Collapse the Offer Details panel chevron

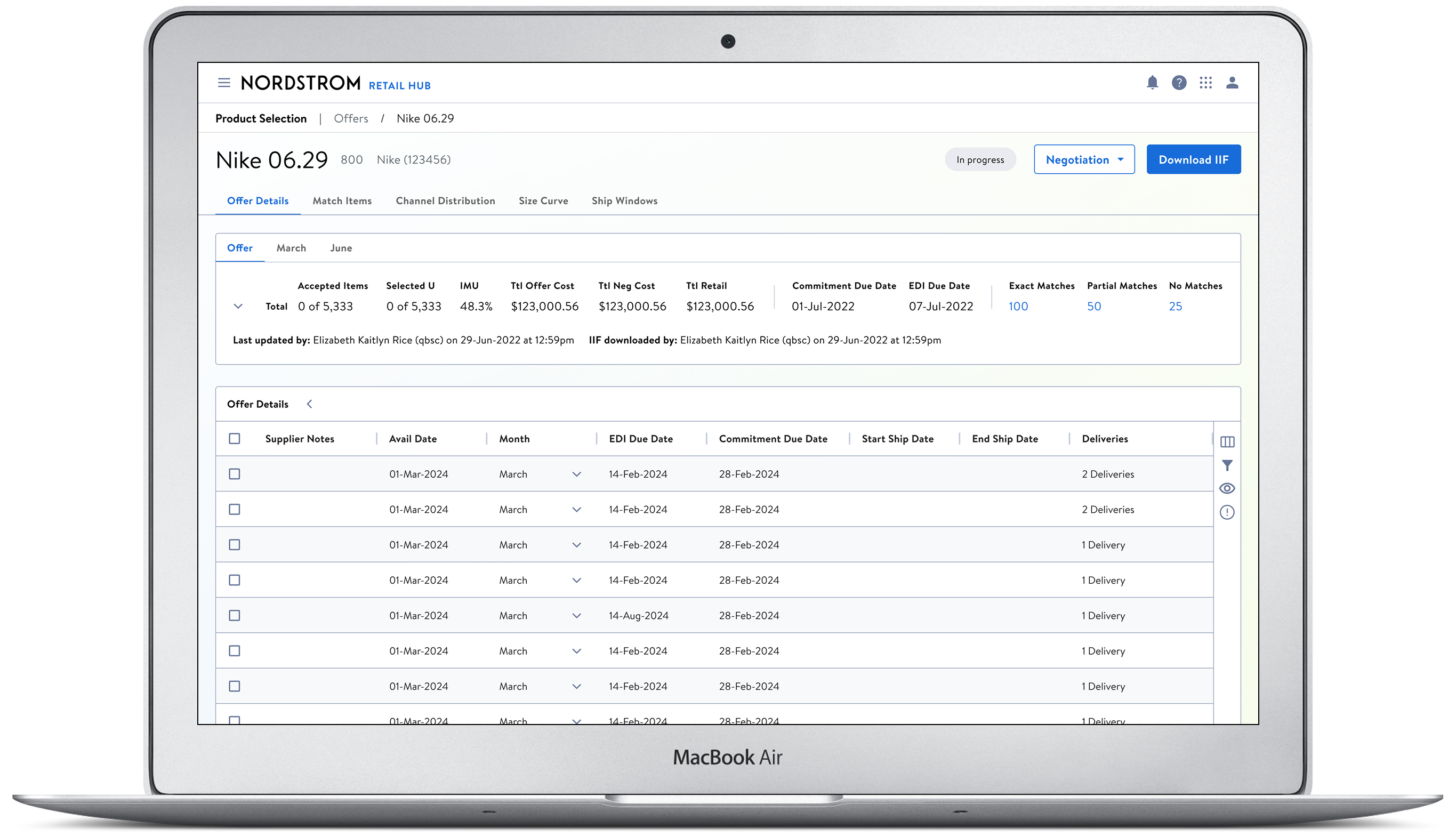coord(309,404)
